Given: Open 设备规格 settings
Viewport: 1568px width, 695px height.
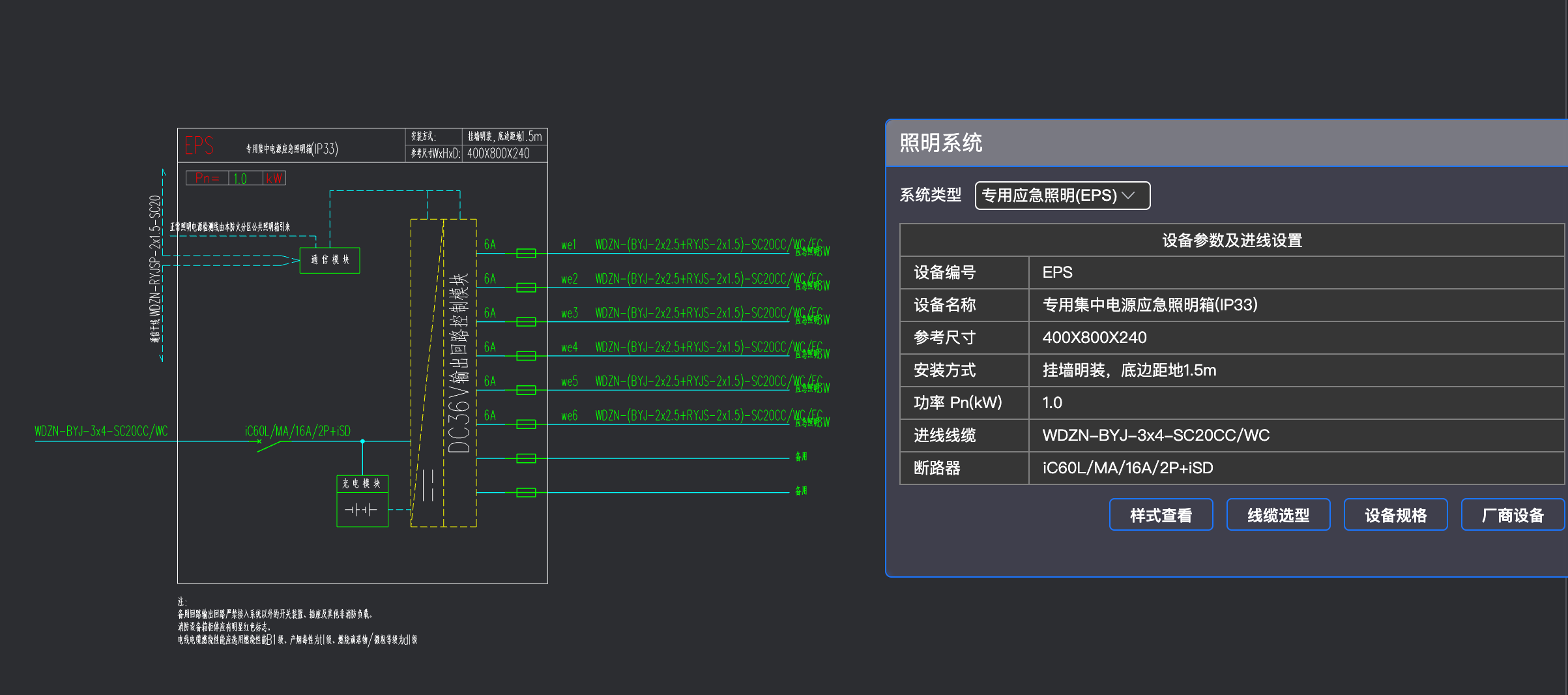Looking at the screenshot, I should pyautogui.click(x=1395, y=514).
